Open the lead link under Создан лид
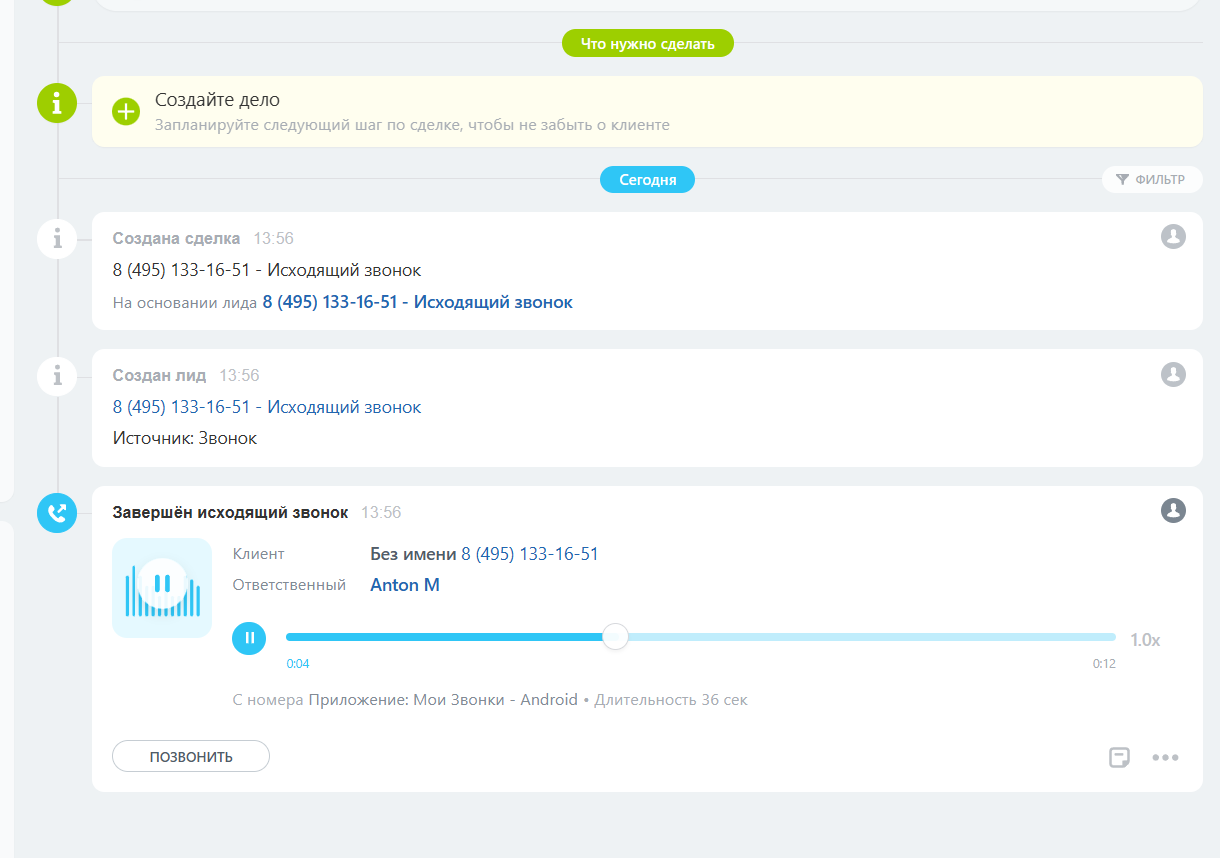This screenshot has height=858, width=1220. 267,407
